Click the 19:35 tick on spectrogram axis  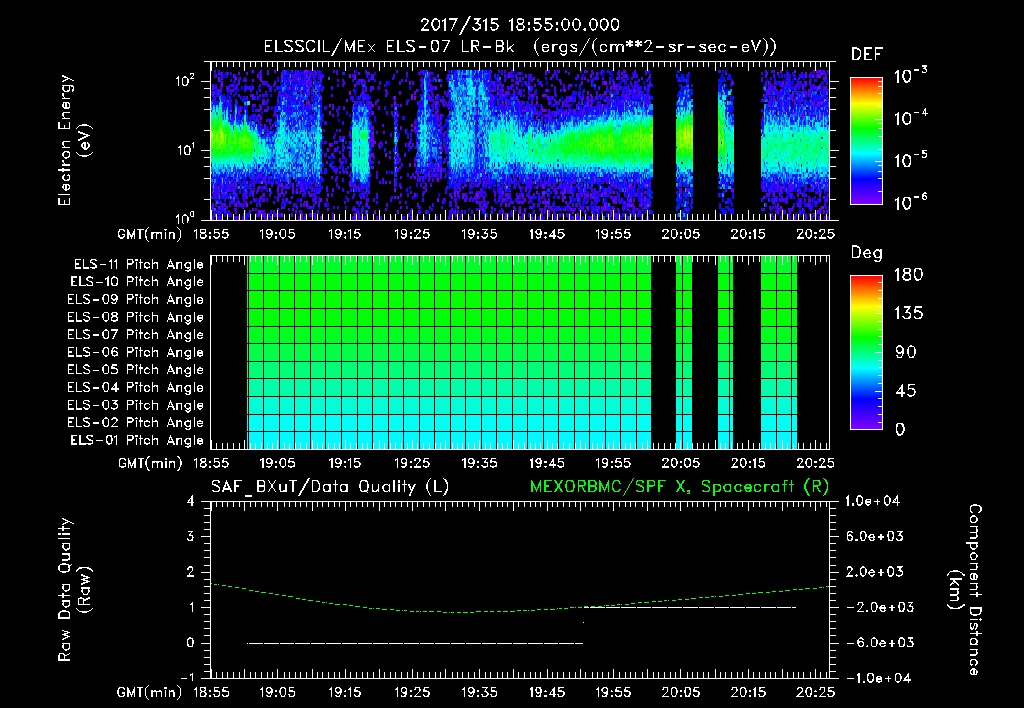[x=479, y=234]
